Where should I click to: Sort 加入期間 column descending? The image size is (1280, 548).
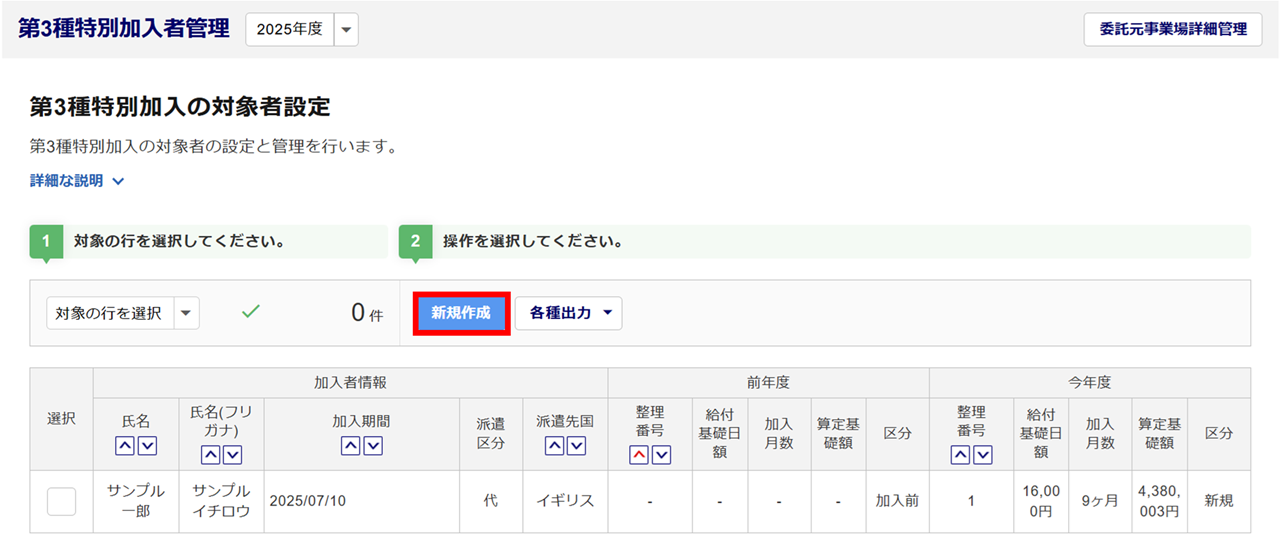(x=373, y=447)
